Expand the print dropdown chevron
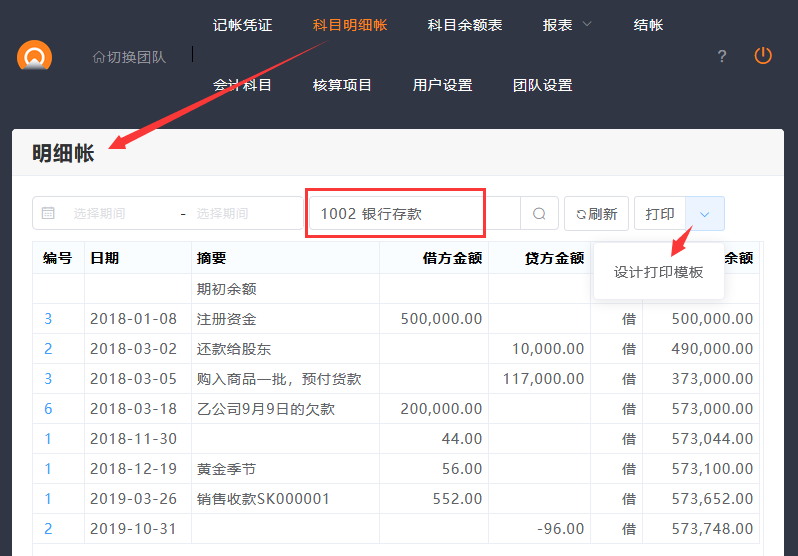Image resolution: width=798 pixels, height=556 pixels. (x=705, y=214)
